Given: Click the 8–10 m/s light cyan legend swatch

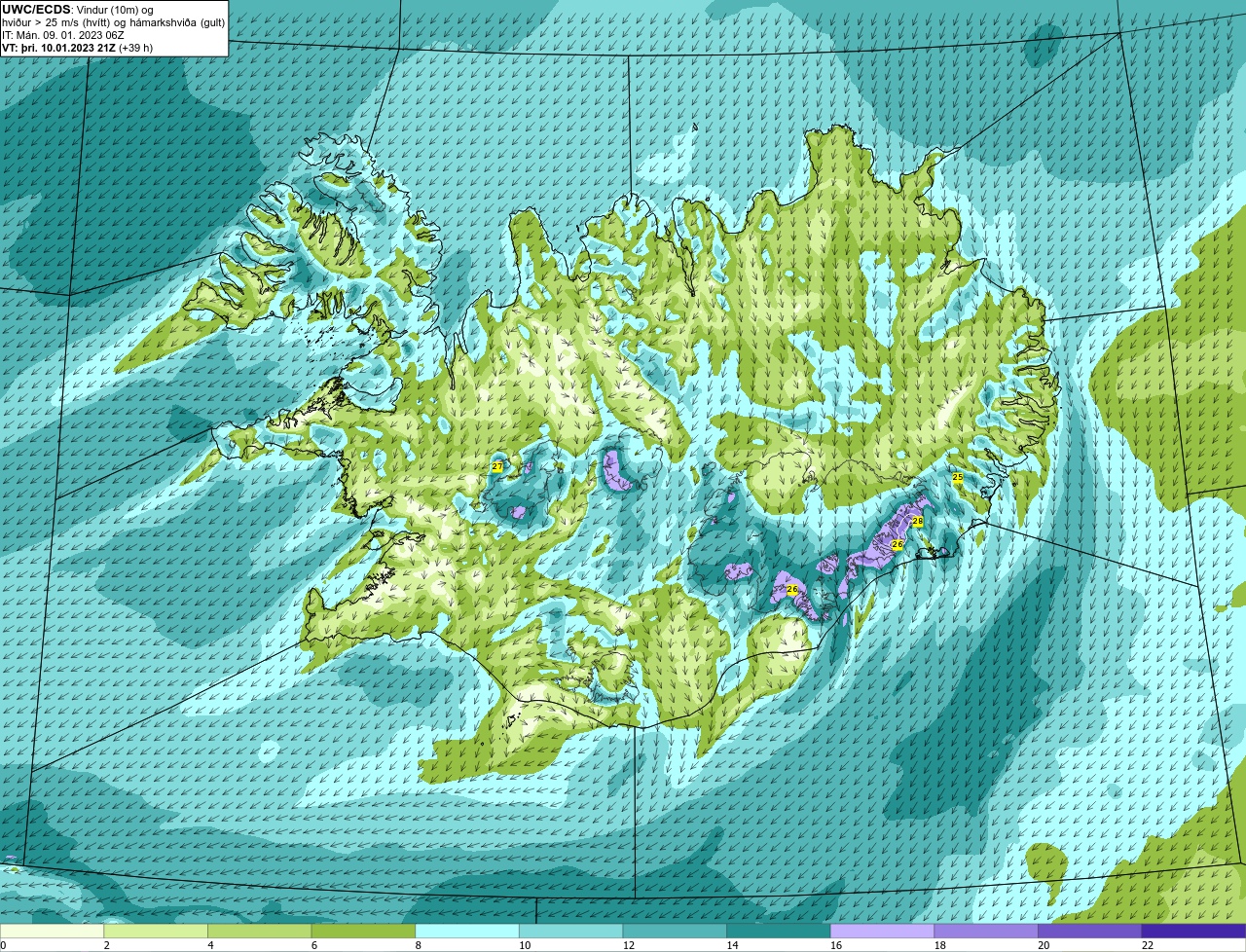Looking at the screenshot, I should (467, 931).
